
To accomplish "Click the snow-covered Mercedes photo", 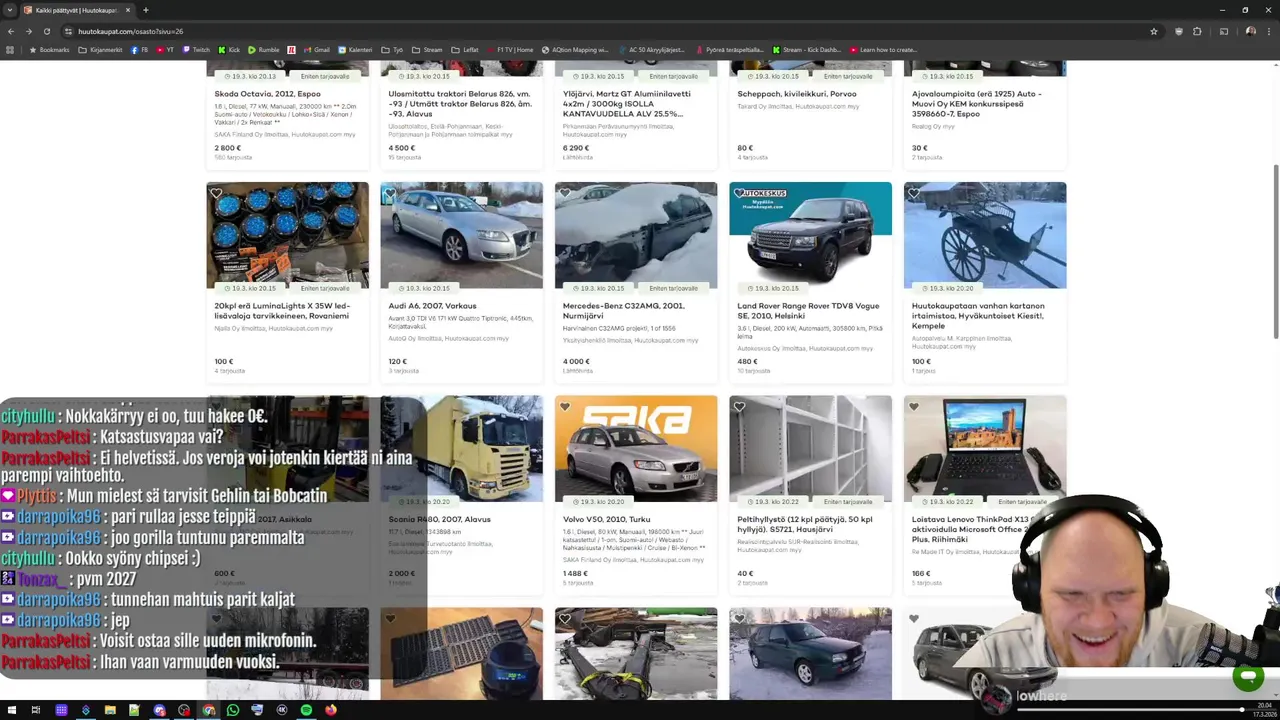I will (636, 234).
